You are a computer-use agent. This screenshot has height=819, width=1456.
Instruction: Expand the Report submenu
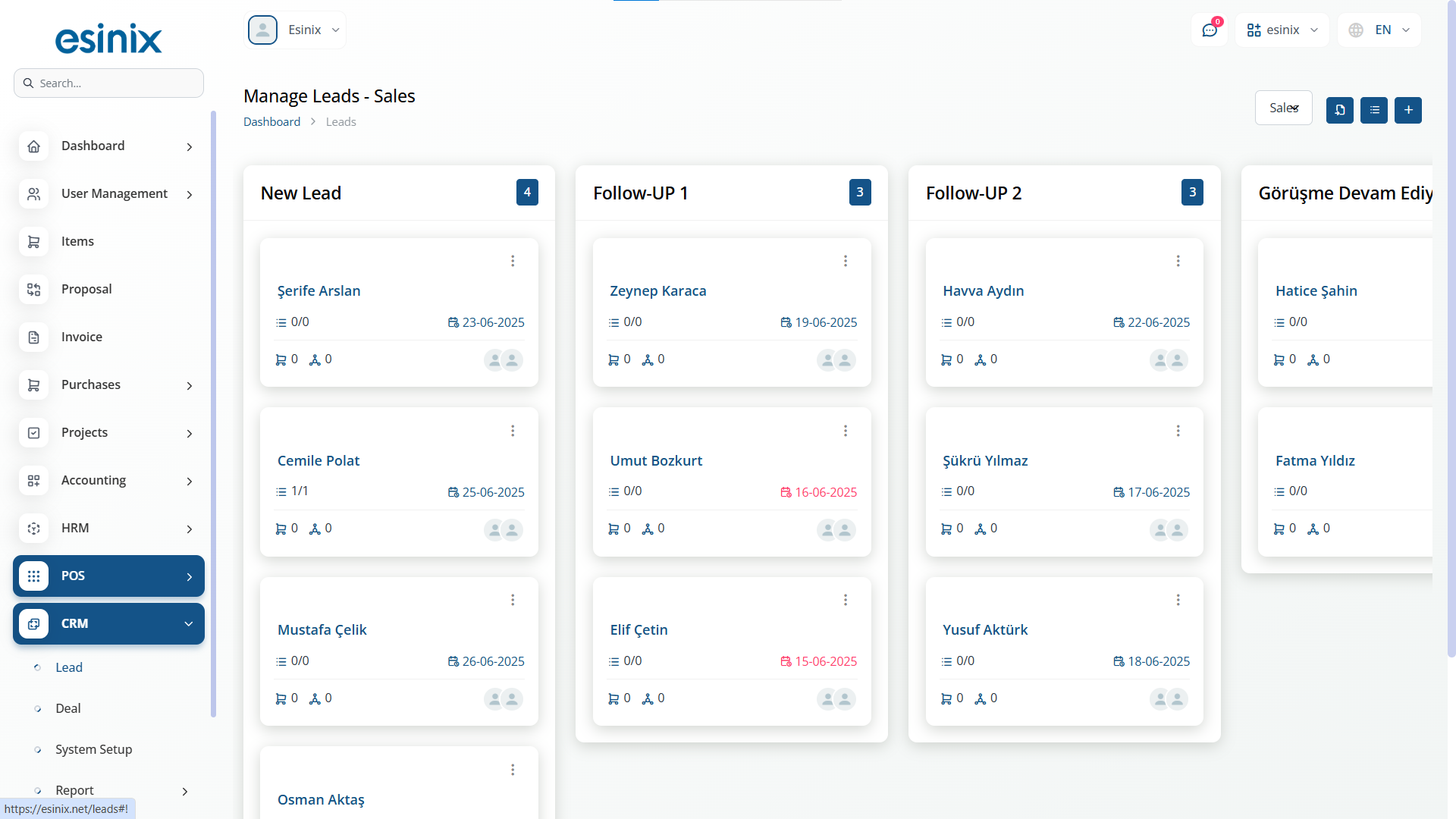click(185, 792)
